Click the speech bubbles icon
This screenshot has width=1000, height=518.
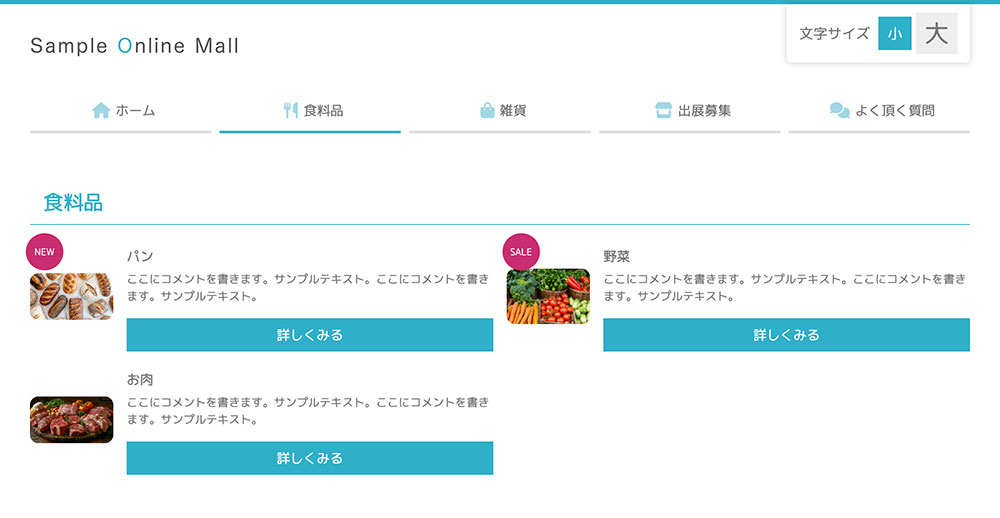839,110
